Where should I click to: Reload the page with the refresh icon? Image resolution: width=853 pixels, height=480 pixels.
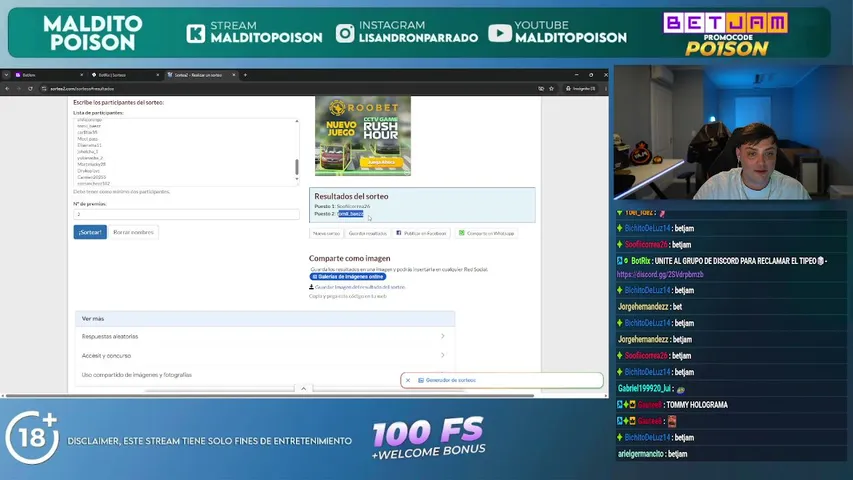30,89
